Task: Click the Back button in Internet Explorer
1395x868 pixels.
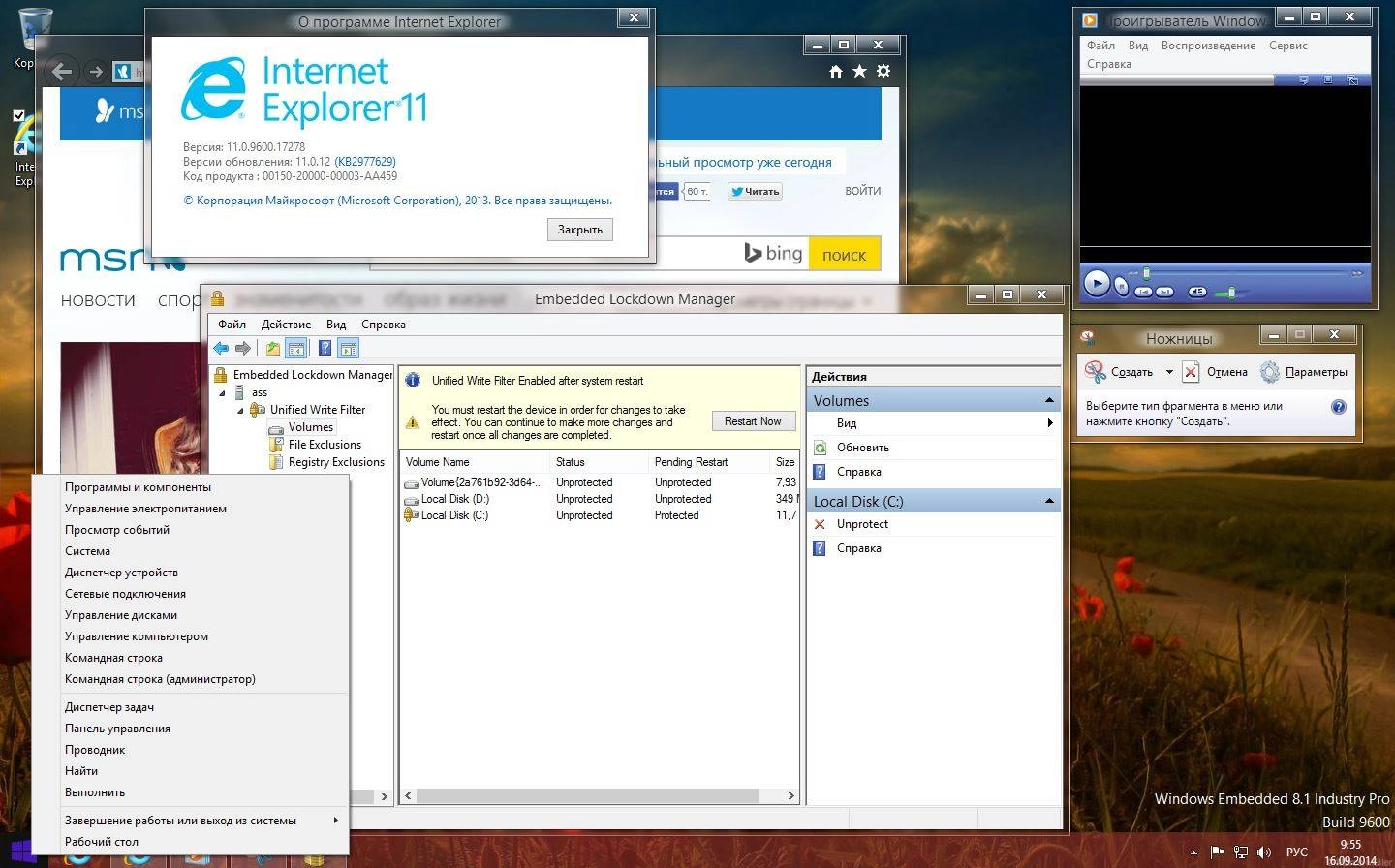Action: coord(62,71)
